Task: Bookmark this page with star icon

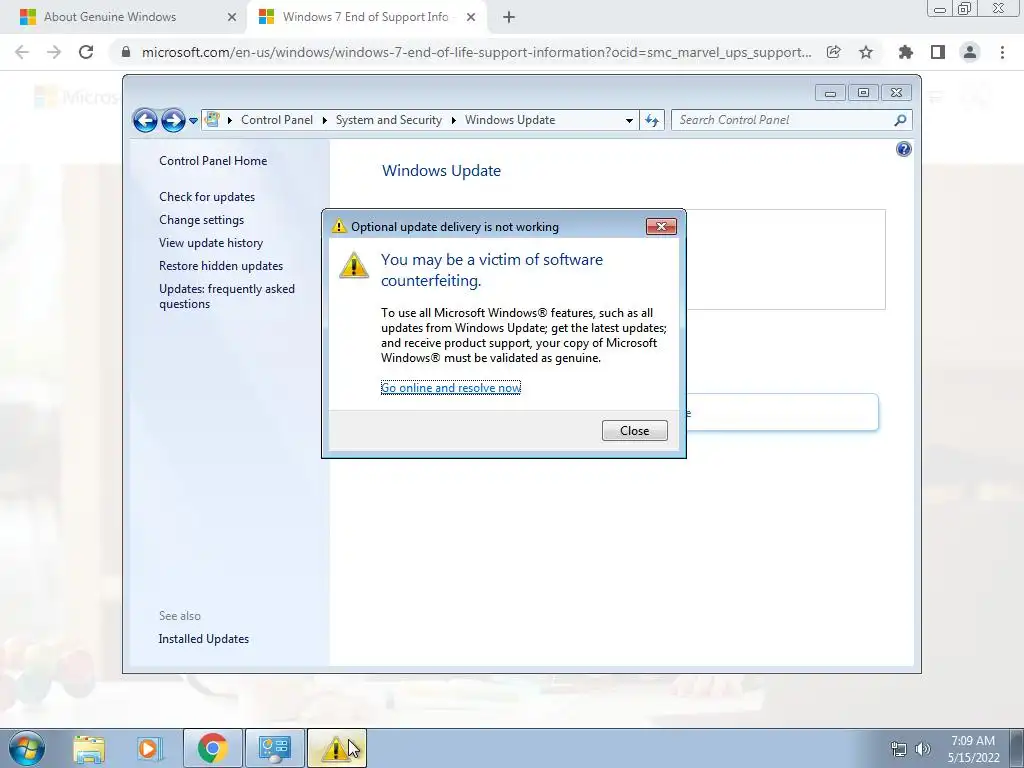Action: point(866,52)
